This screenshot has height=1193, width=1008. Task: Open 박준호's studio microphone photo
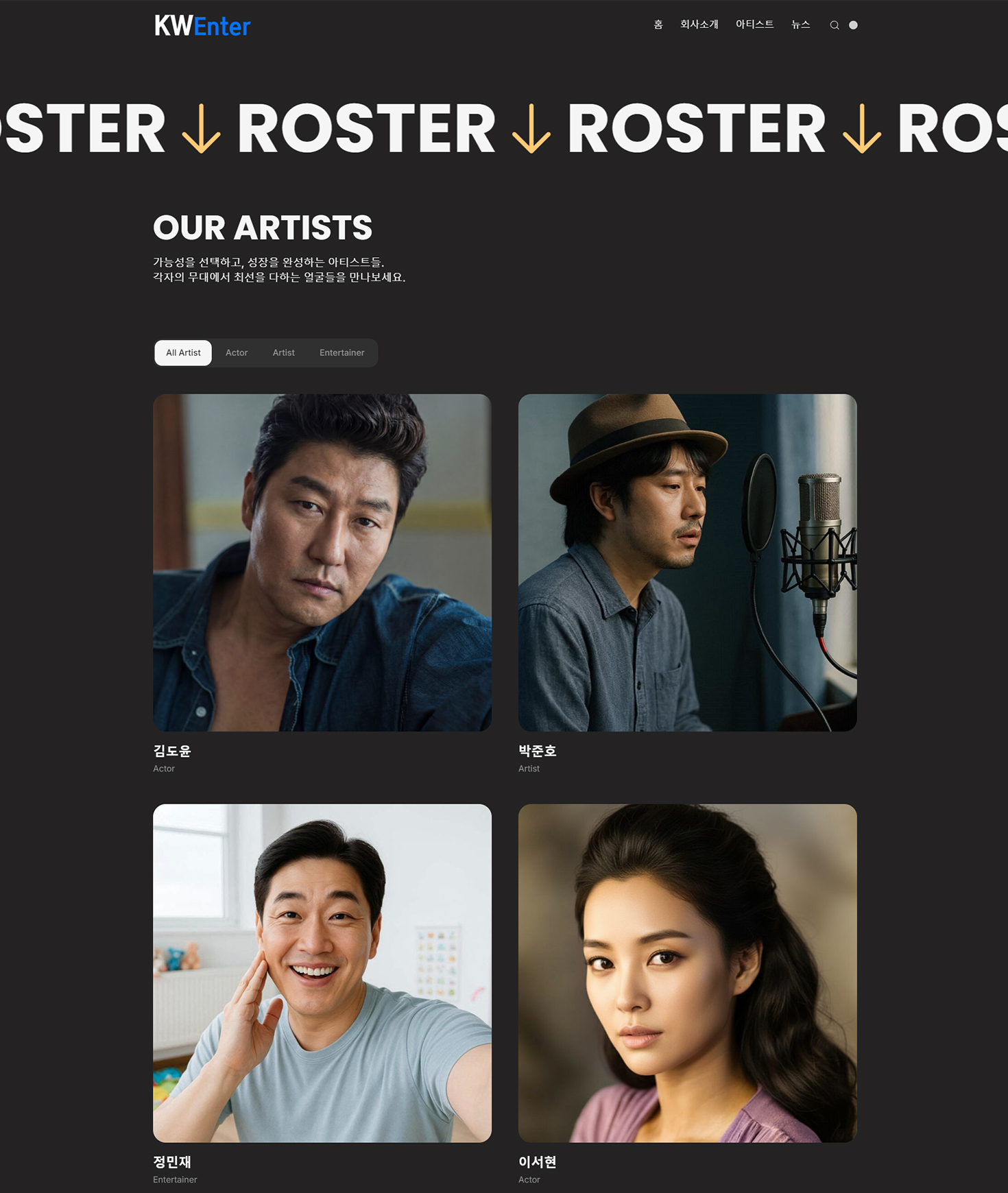[688, 562]
